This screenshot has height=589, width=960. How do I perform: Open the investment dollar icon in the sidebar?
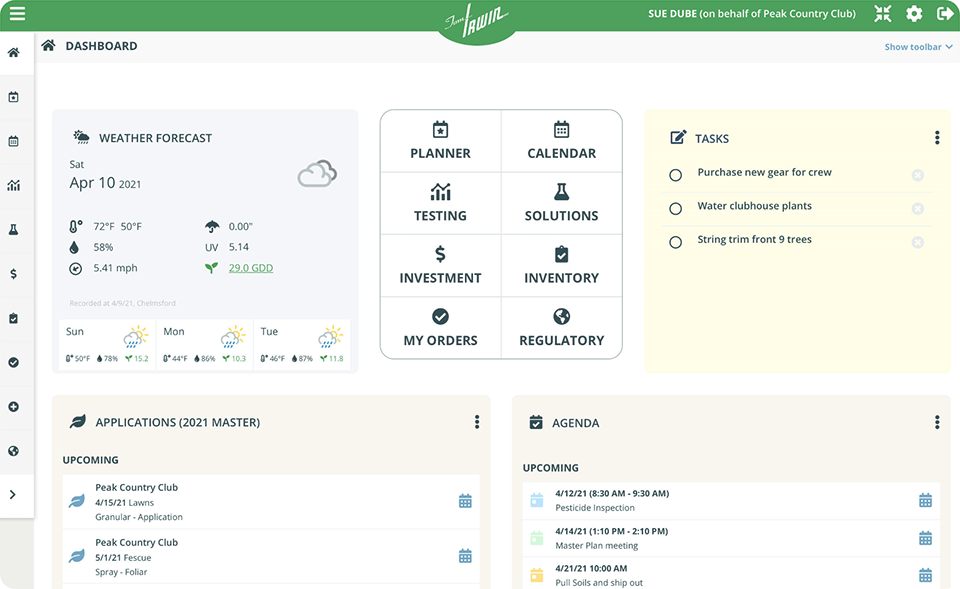(x=13, y=274)
